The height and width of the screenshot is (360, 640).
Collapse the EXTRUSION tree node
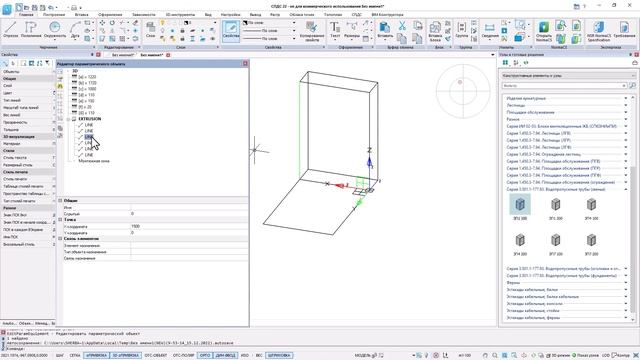pos(69,119)
